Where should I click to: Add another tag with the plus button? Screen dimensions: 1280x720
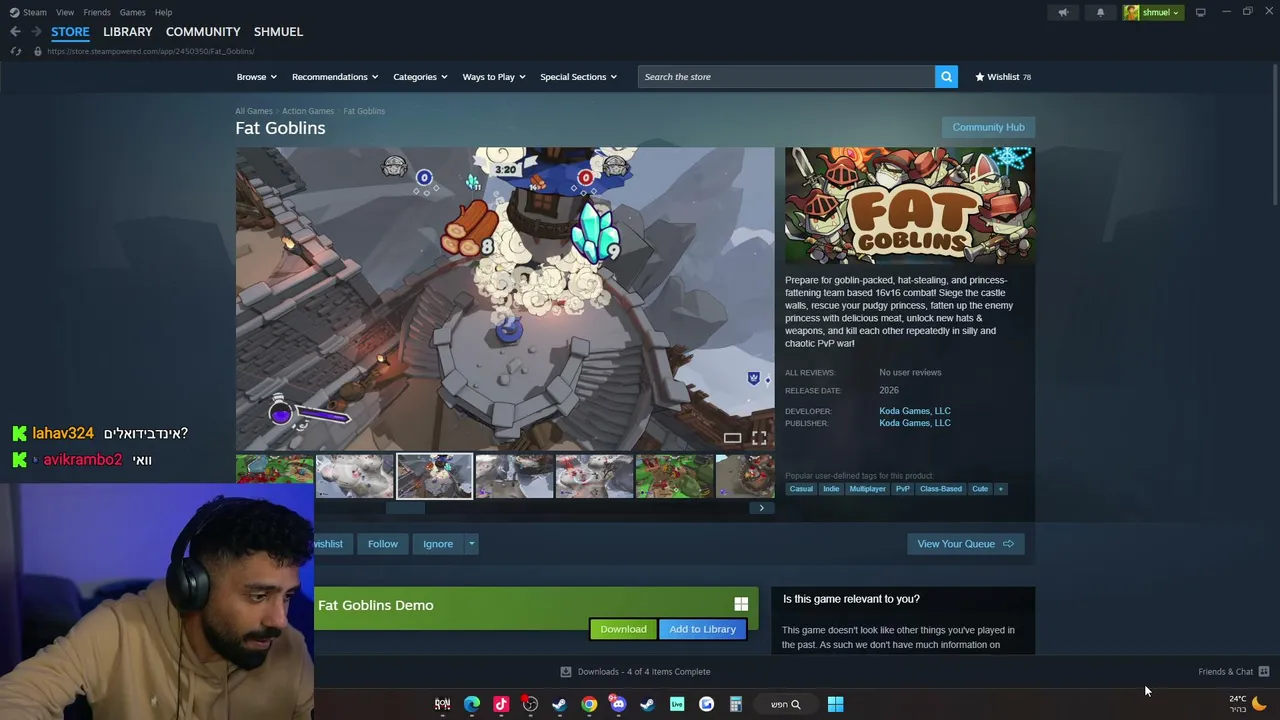click(x=1000, y=489)
